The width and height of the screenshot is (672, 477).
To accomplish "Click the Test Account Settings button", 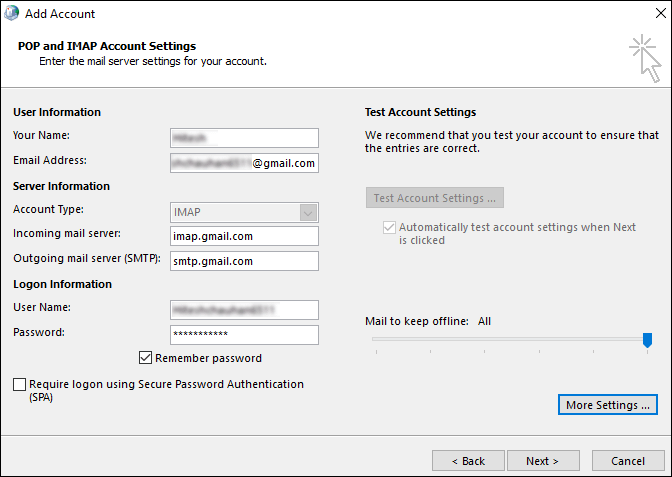I will pyautogui.click(x=435, y=198).
